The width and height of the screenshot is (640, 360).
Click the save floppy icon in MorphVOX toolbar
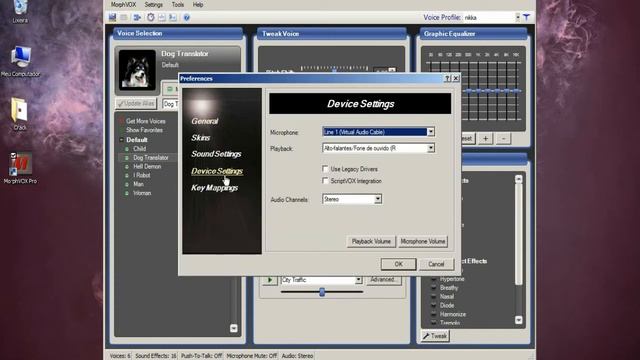click(113, 17)
